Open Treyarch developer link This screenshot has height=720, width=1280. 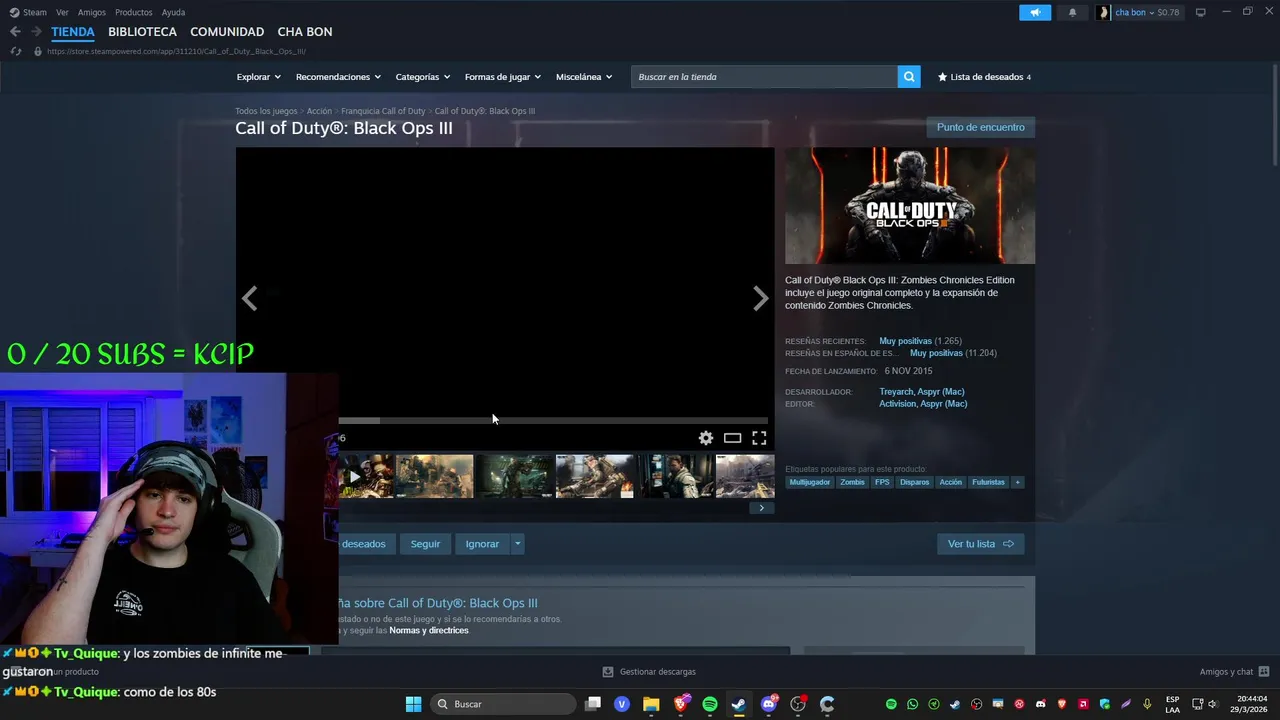point(896,392)
